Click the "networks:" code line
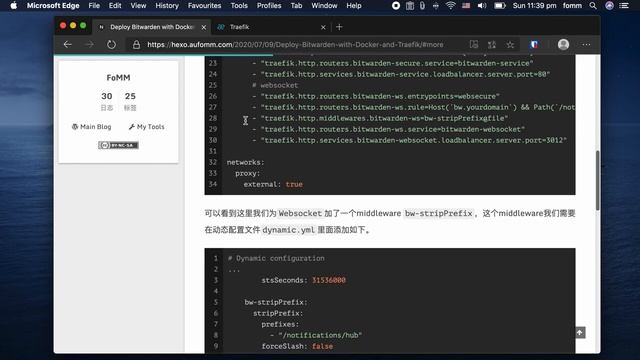 coord(245,162)
